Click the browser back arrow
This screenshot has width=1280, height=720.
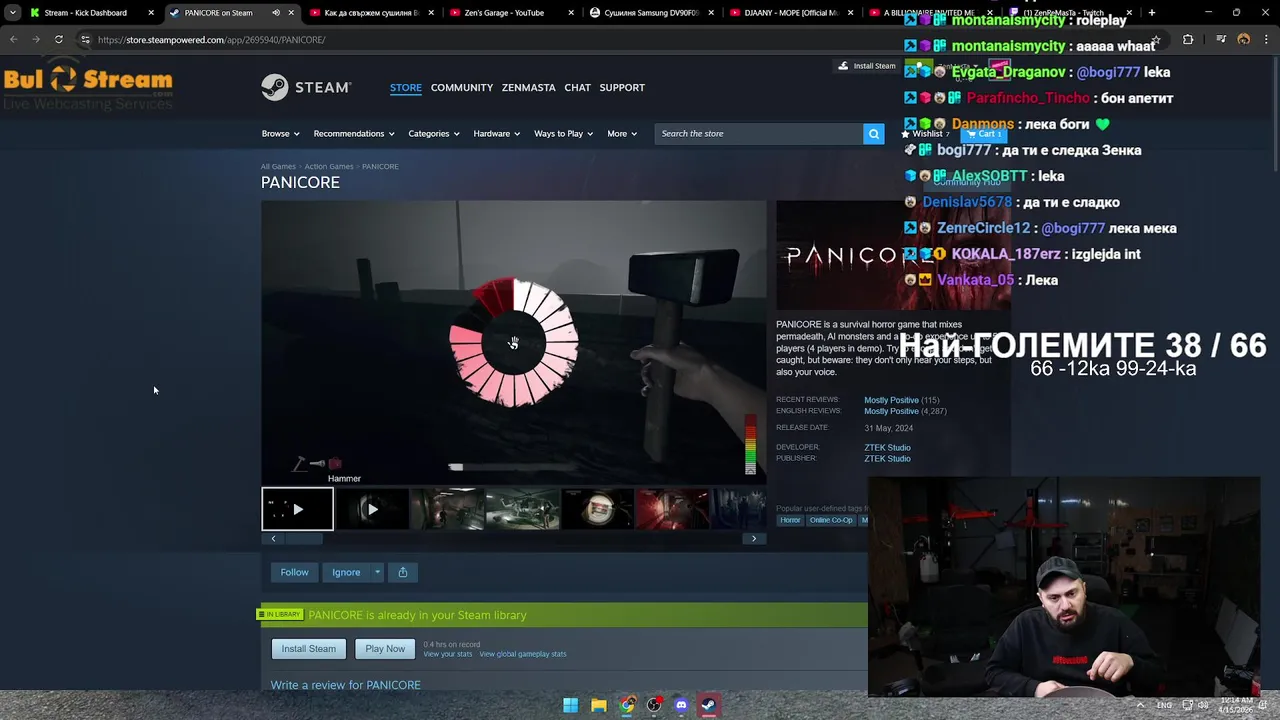pos(13,39)
